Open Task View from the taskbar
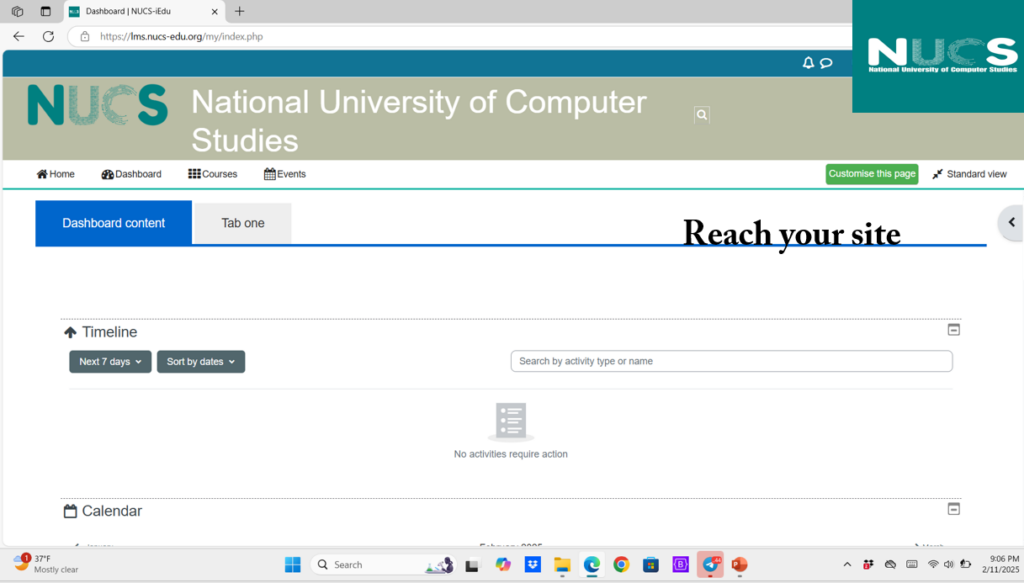The width and height of the screenshot is (1024, 583). click(x=472, y=565)
